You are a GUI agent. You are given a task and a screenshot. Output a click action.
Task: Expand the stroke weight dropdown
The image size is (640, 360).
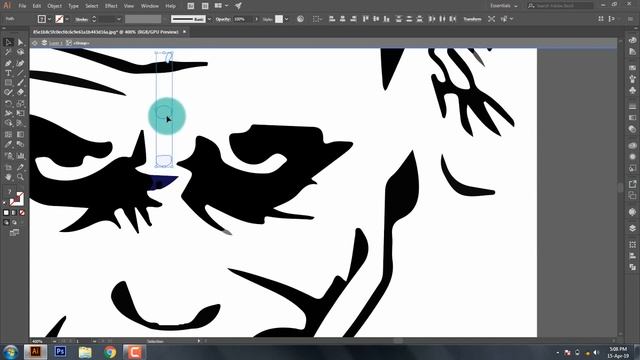tap(119, 19)
